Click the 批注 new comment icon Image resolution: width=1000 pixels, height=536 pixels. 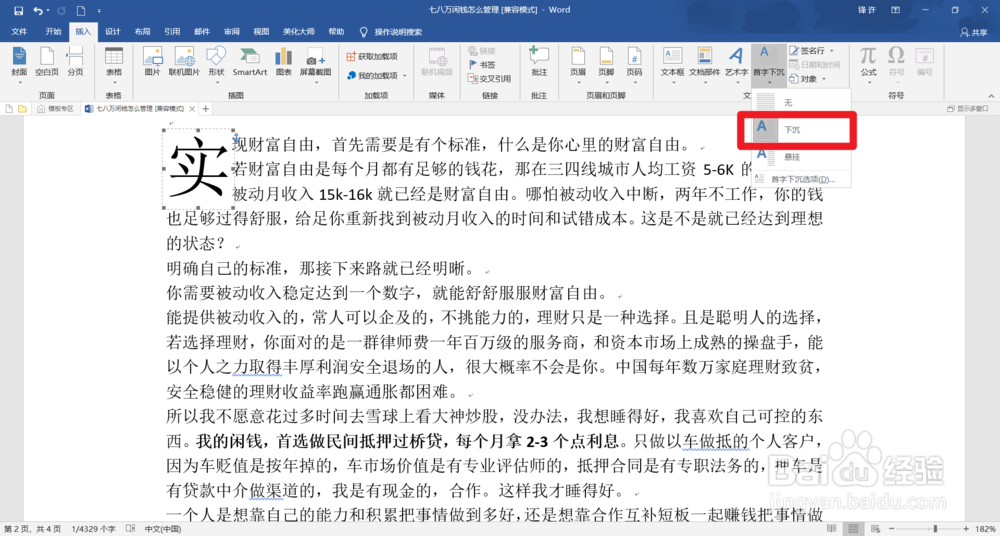(x=540, y=62)
